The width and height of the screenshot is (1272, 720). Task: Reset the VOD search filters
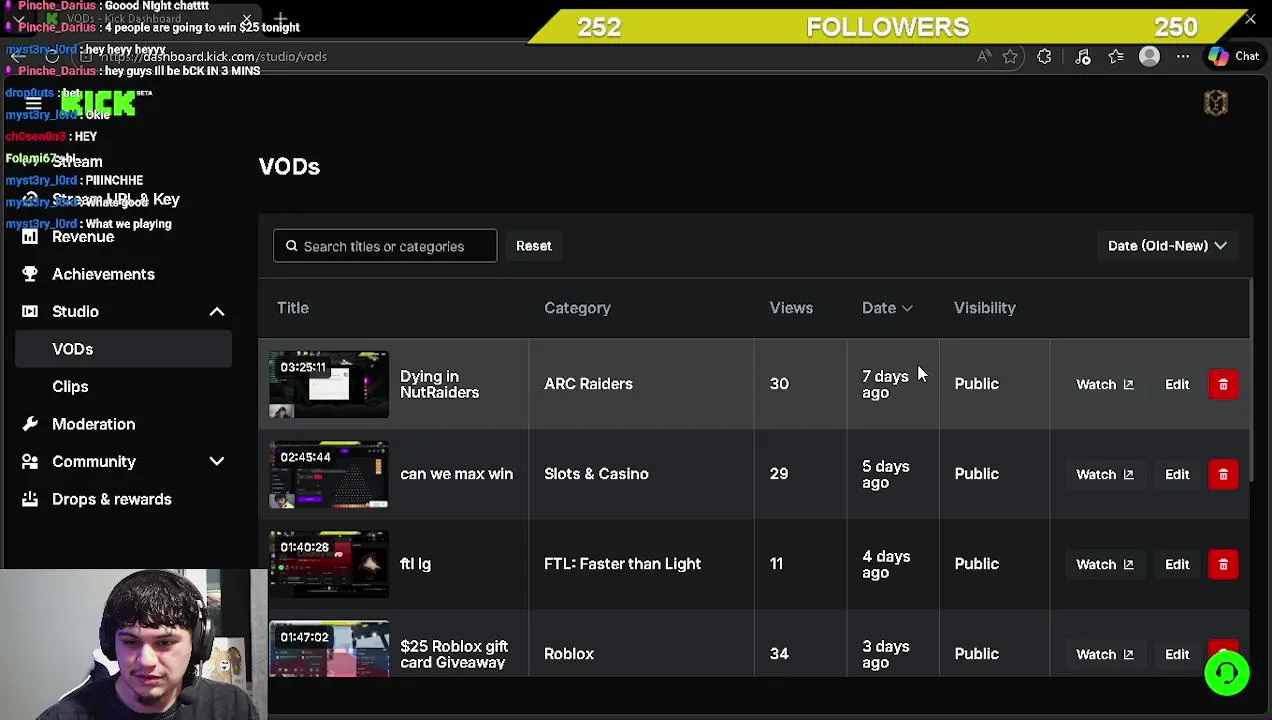click(x=533, y=246)
